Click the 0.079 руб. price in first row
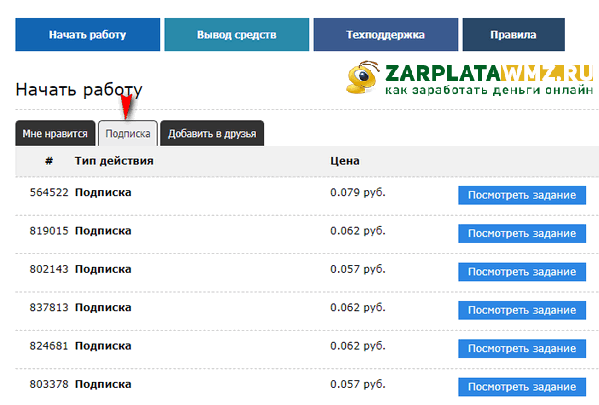599x405 pixels. (x=358, y=192)
